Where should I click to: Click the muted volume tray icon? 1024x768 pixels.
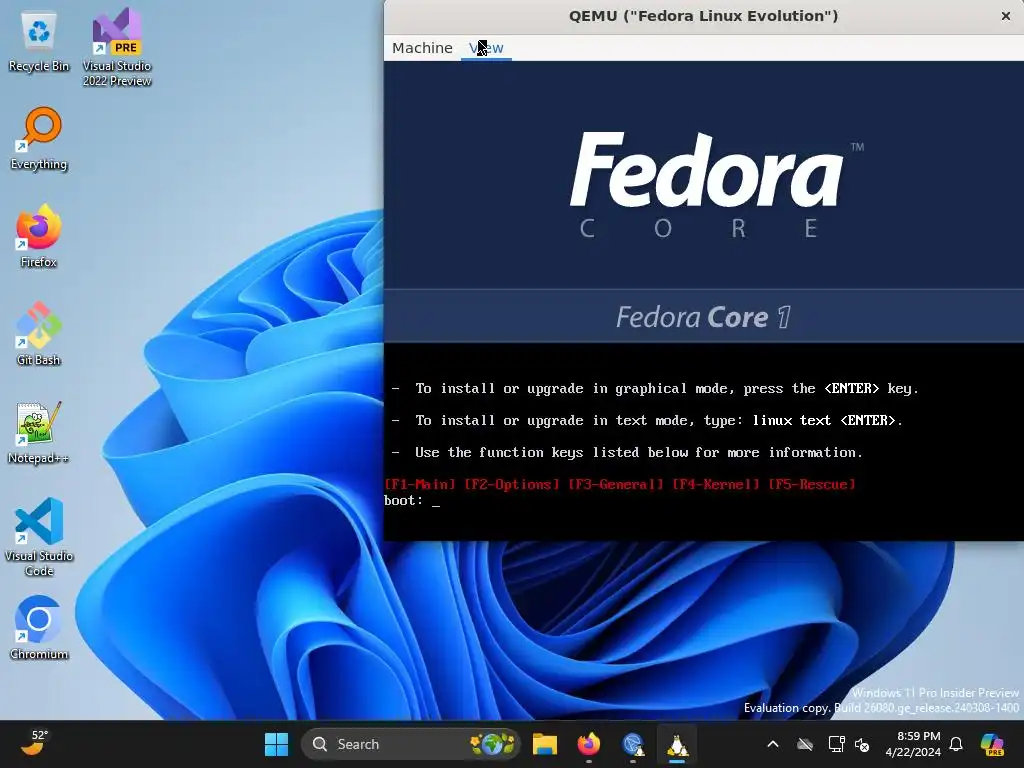[862, 744]
